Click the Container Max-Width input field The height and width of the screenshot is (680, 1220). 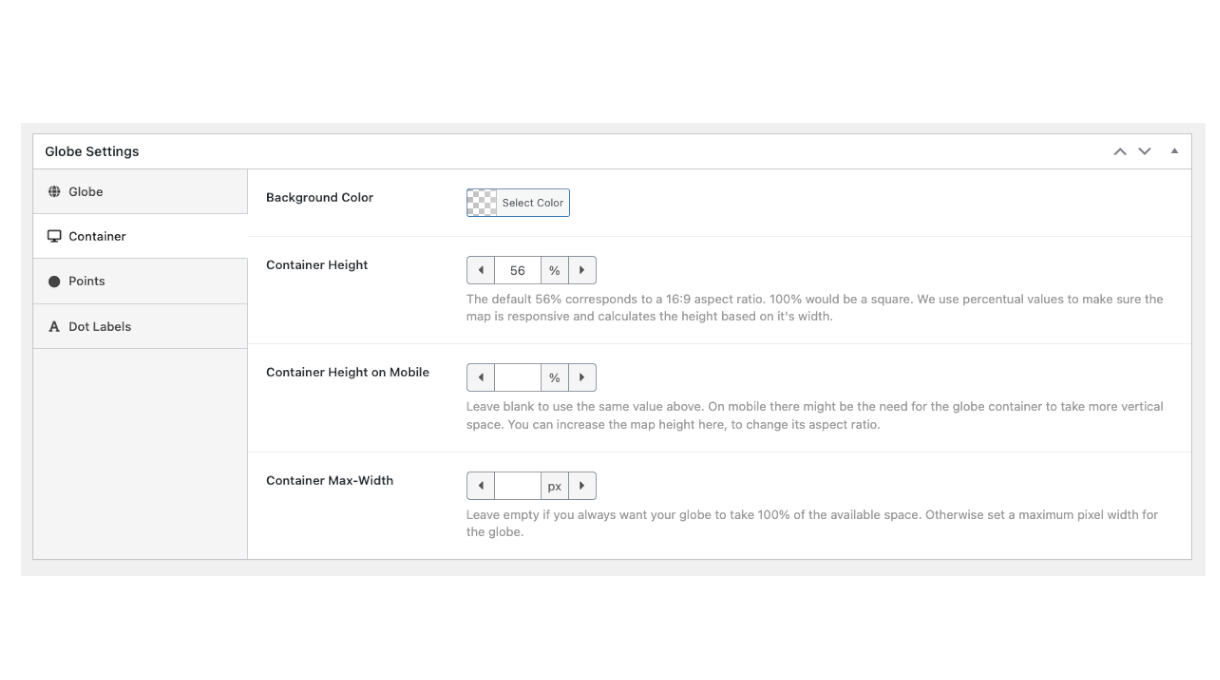[518, 486]
